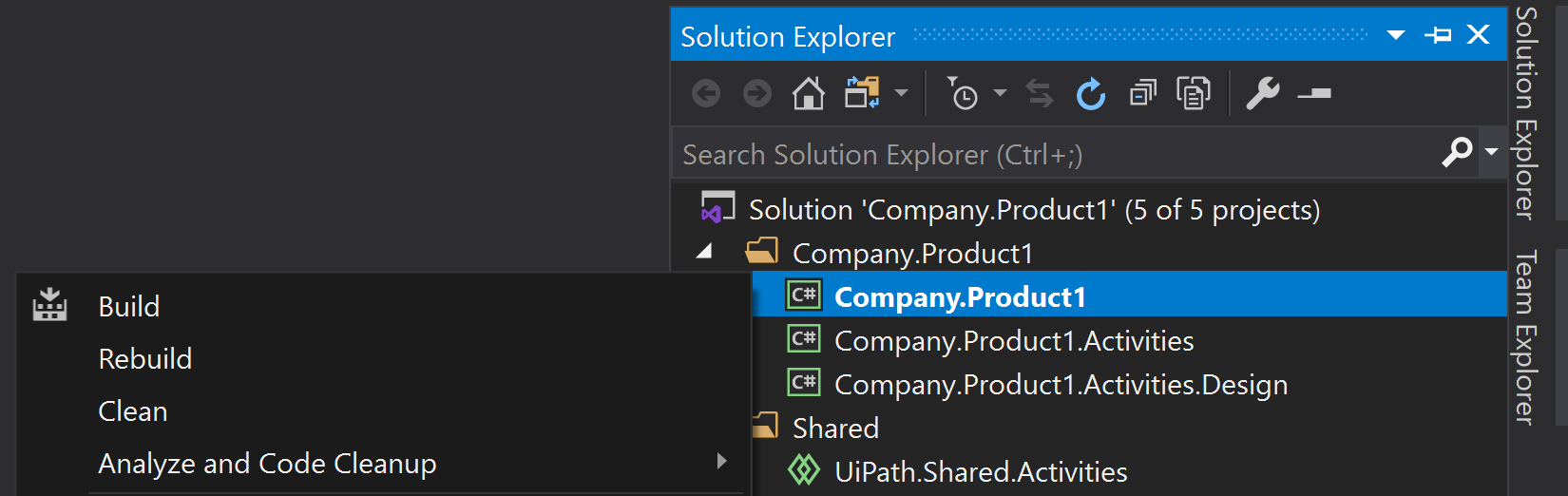Open Solution Explorer window position dropdown
This screenshot has width=1568, height=496.
pos(1396,35)
